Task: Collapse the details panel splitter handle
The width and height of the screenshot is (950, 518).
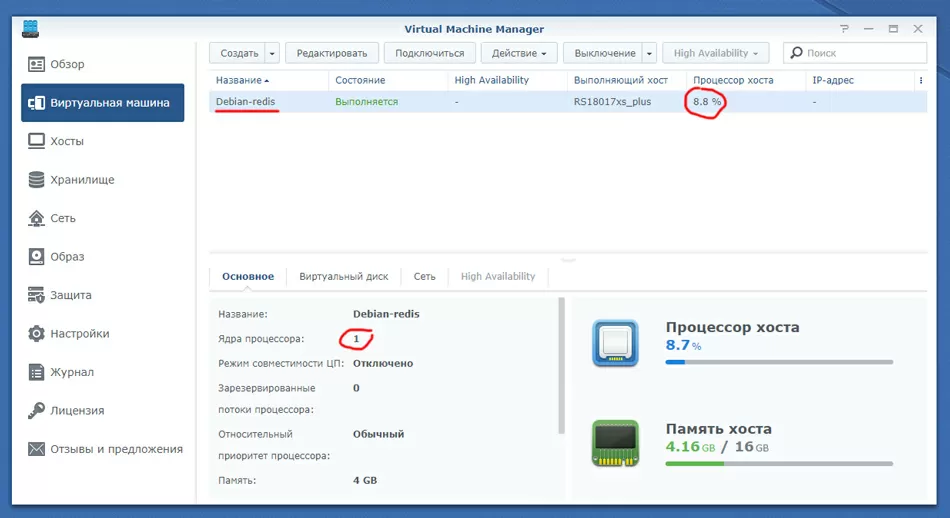Action: coord(568,259)
